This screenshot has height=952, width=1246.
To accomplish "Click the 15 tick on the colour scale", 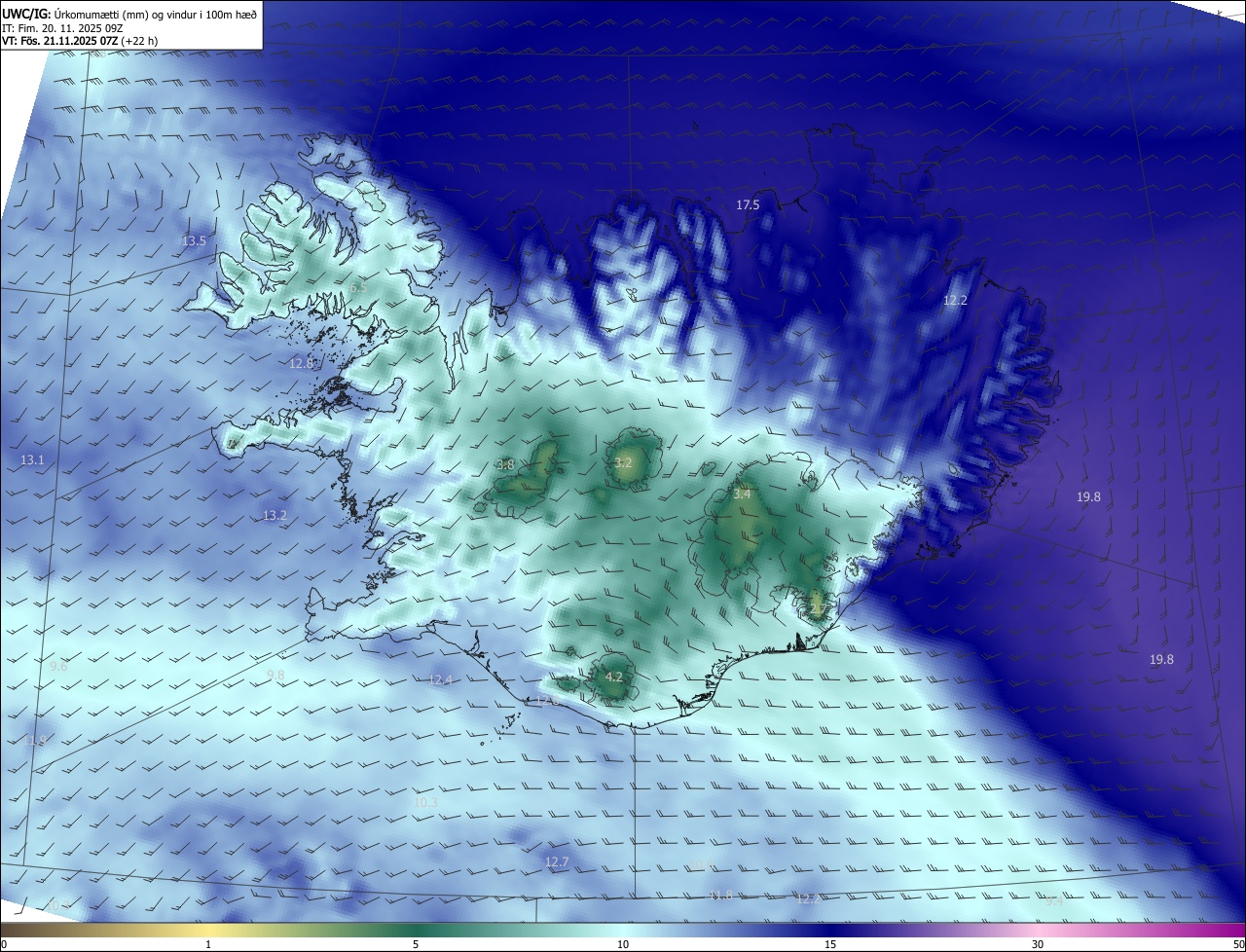I will click(x=830, y=944).
